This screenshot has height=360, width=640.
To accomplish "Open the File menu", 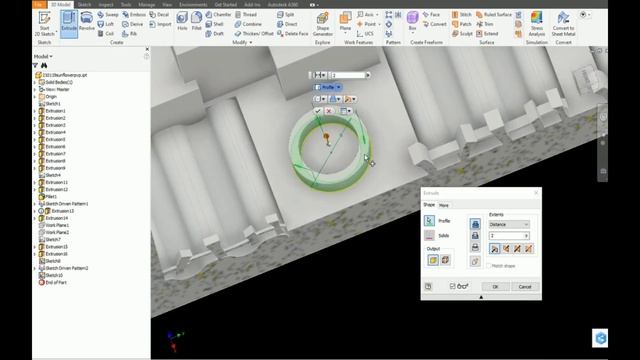I will click(39, 4).
